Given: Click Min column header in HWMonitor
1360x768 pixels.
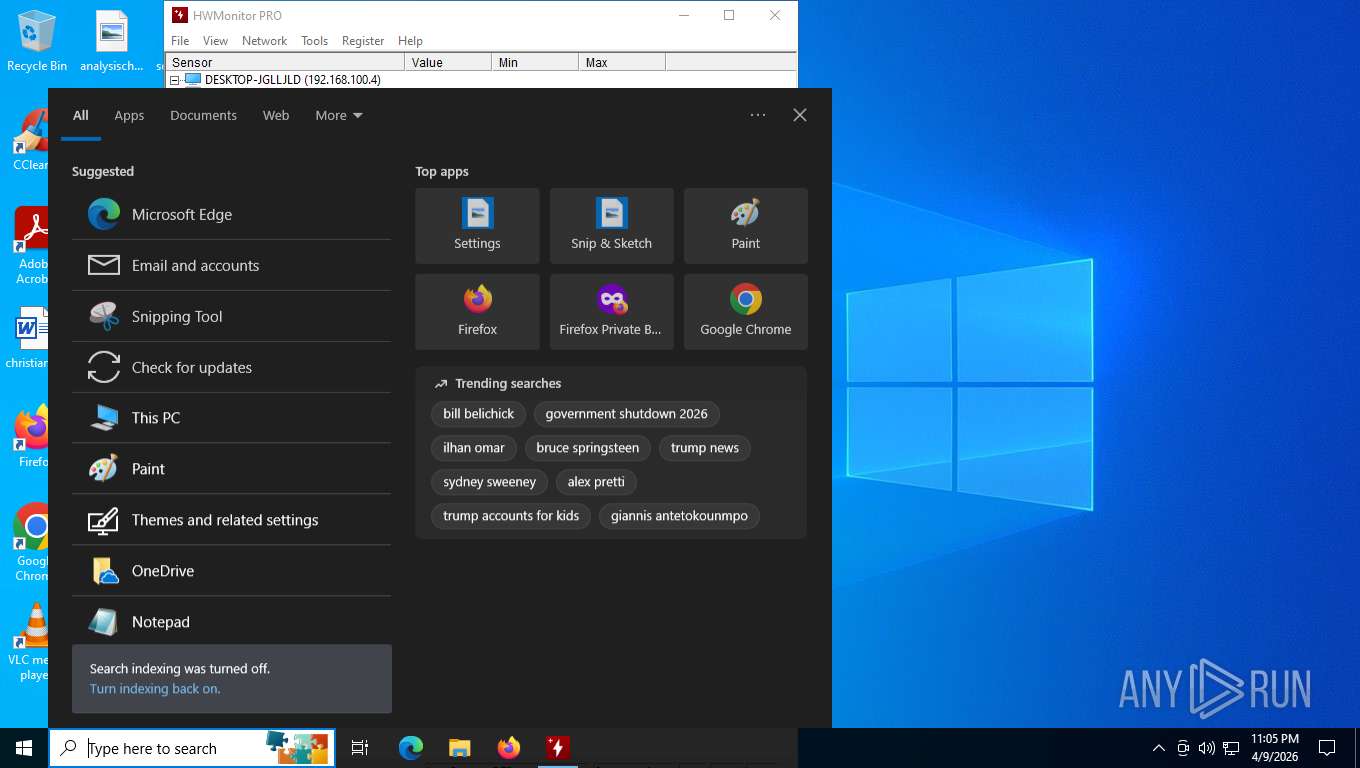Looking at the screenshot, I should 535,62.
